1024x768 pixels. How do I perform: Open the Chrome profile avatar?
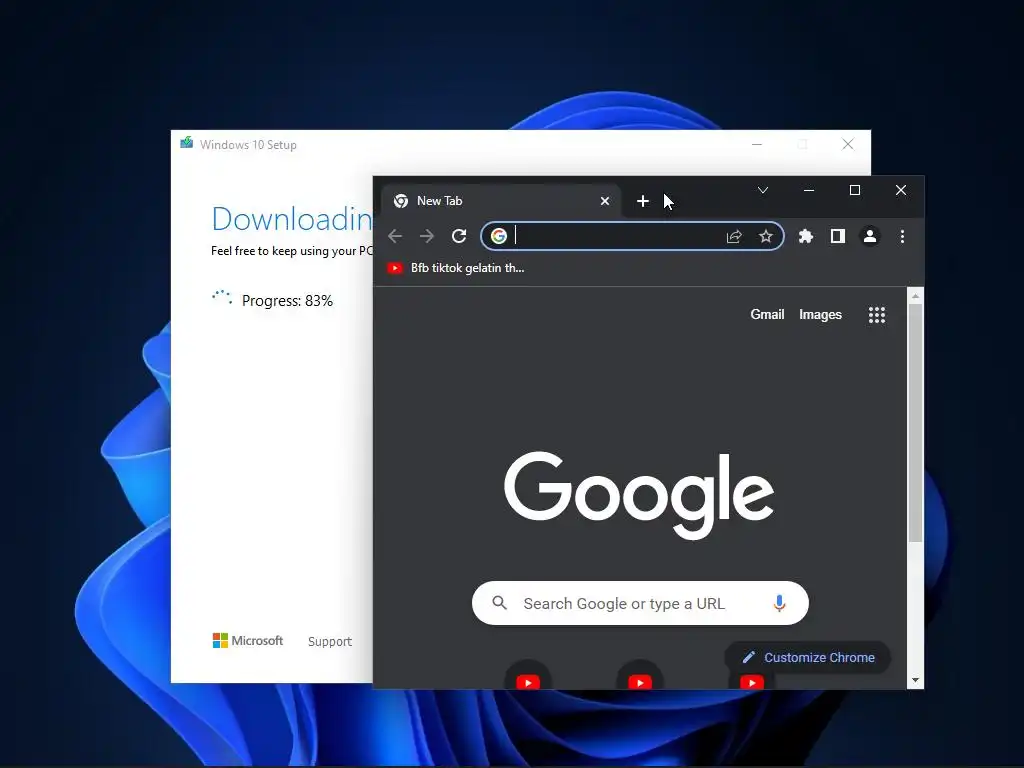click(x=870, y=236)
